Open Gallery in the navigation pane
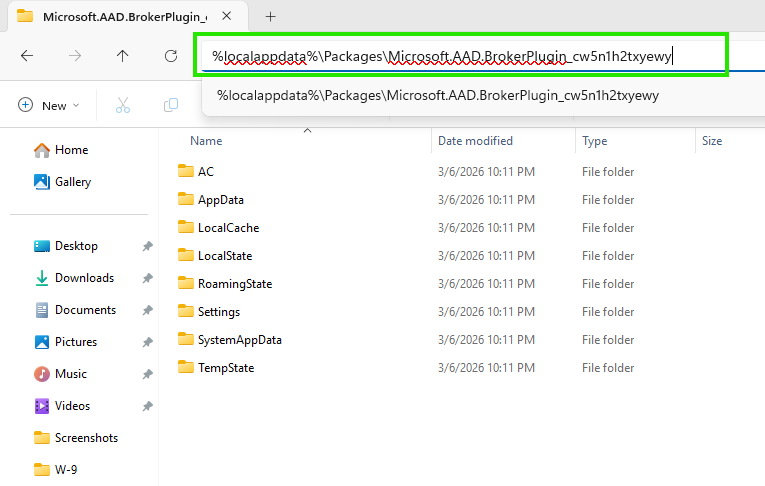The image size is (765, 486). (x=62, y=182)
